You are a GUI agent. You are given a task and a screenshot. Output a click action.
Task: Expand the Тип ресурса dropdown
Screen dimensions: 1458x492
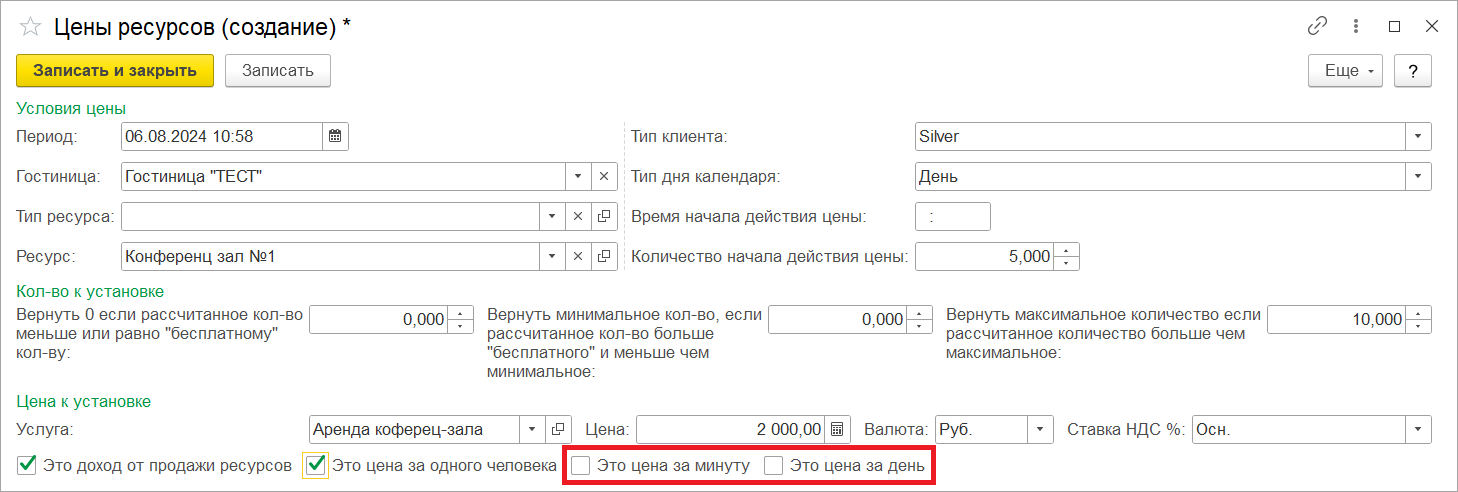click(x=553, y=216)
